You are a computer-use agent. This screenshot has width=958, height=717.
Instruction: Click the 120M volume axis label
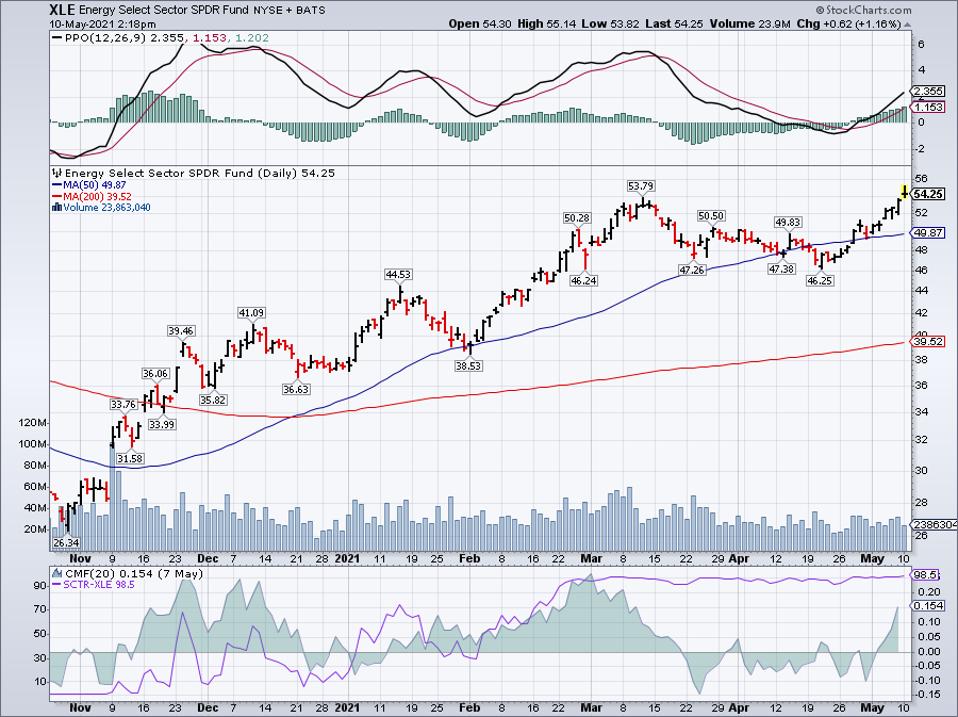tap(34, 423)
